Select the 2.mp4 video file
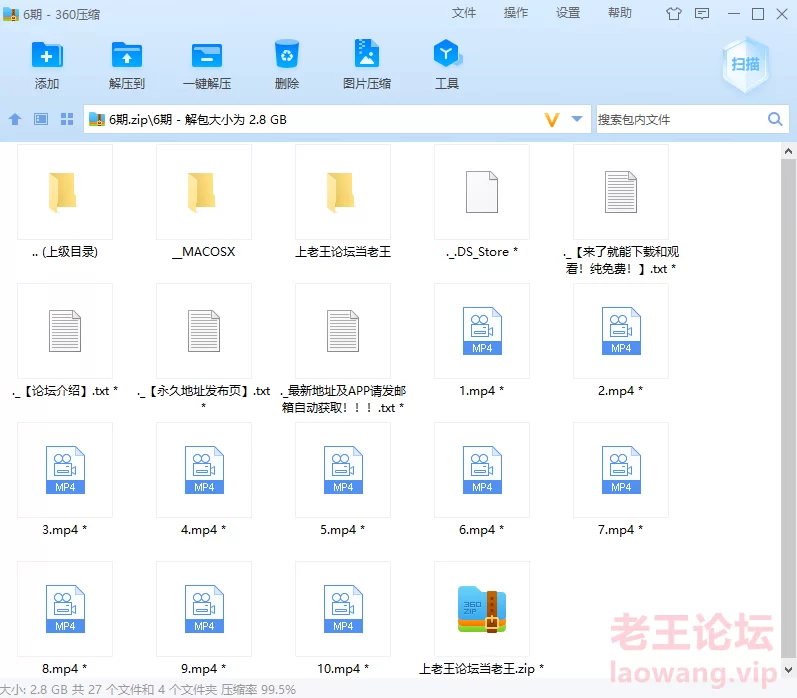The height and width of the screenshot is (698, 797). (x=621, y=342)
